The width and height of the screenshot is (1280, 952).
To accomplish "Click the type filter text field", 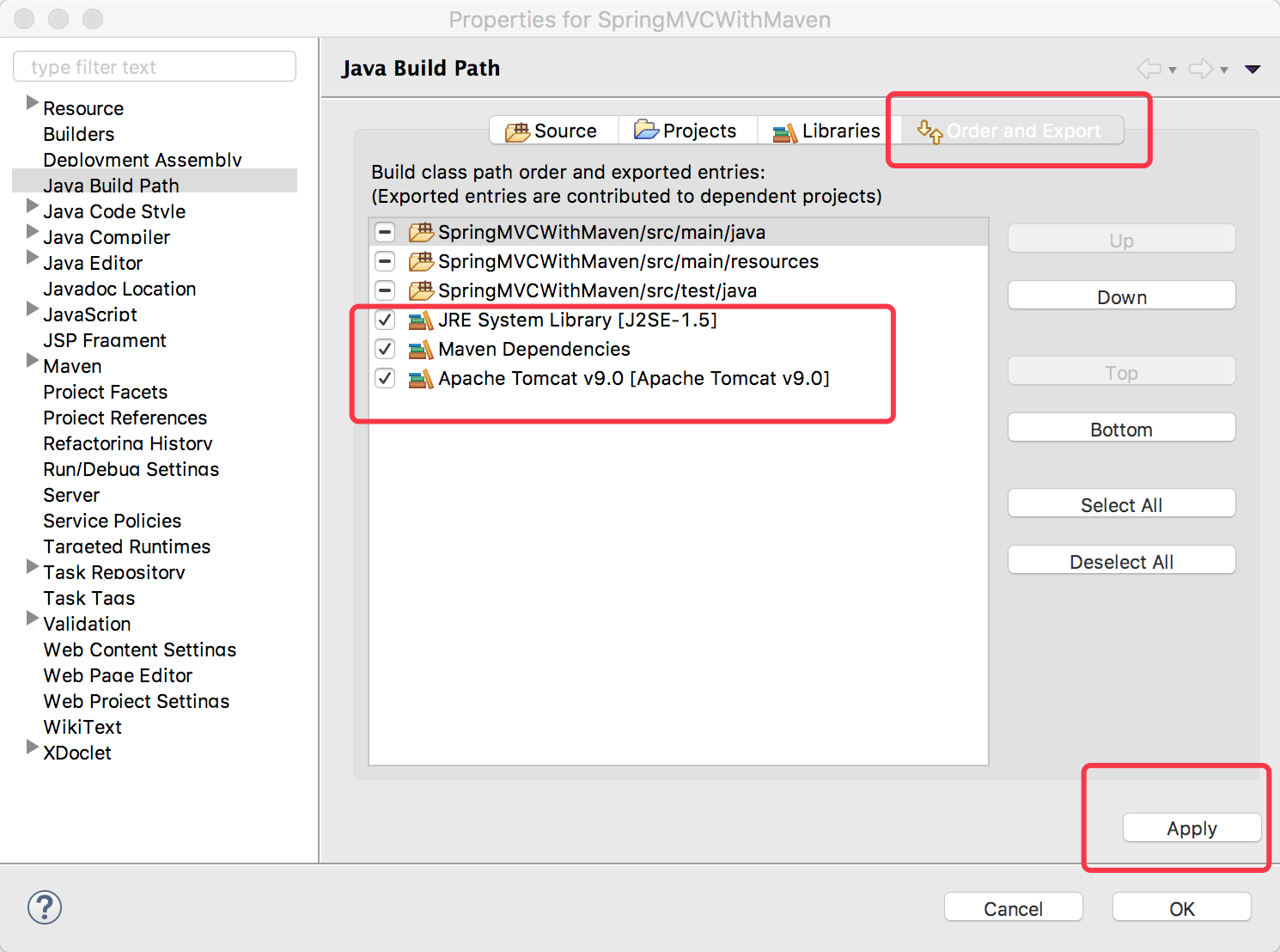I will 154,66.
